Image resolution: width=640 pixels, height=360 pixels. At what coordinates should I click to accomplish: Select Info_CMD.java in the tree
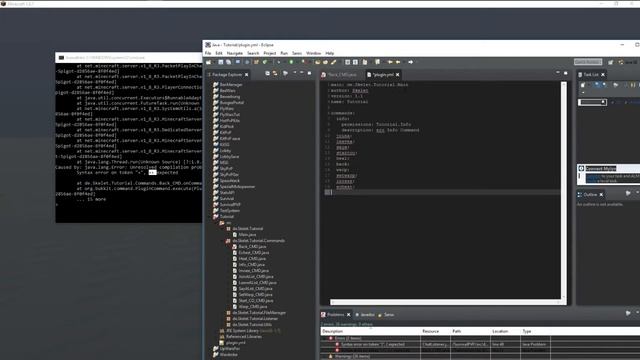(248, 264)
